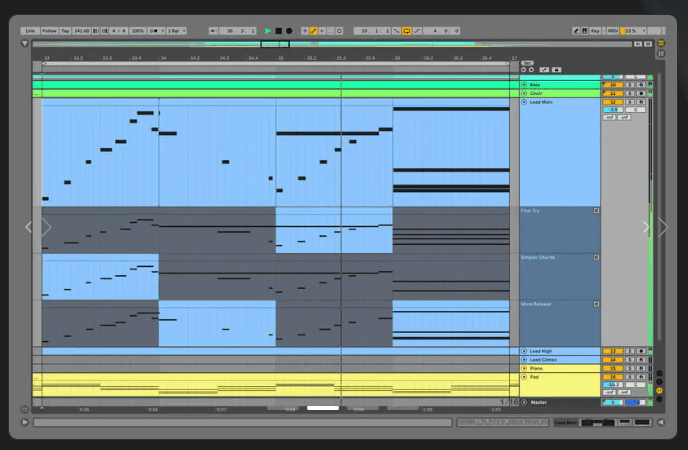
Task: Solo the Lead Main track
Action: (x=630, y=102)
